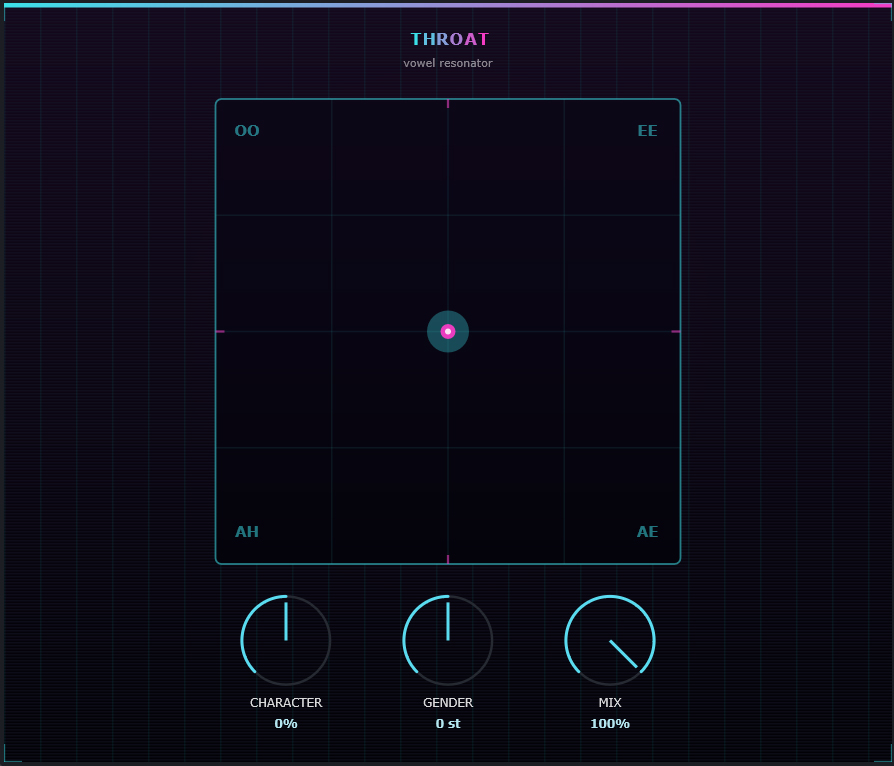
Task: Select the Character 0% value readout
Action: pyautogui.click(x=286, y=724)
